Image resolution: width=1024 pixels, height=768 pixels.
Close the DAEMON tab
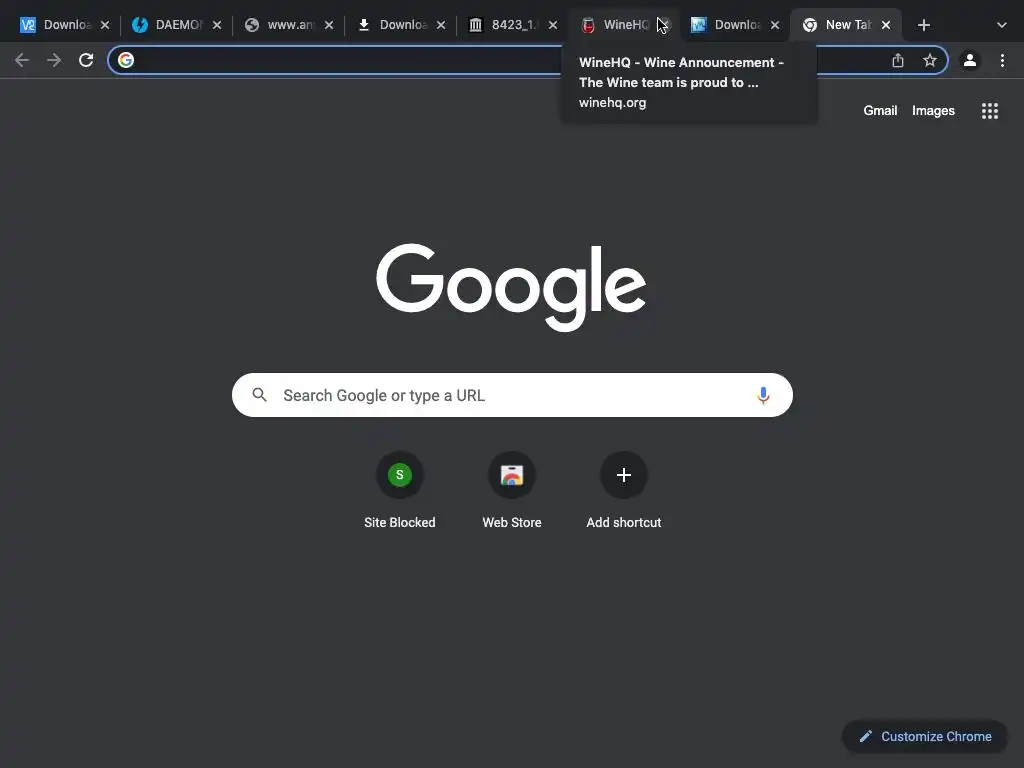click(217, 25)
